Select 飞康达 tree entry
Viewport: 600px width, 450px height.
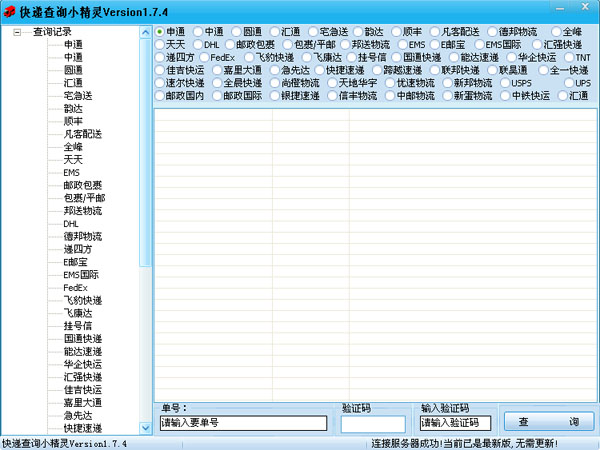(x=78, y=313)
